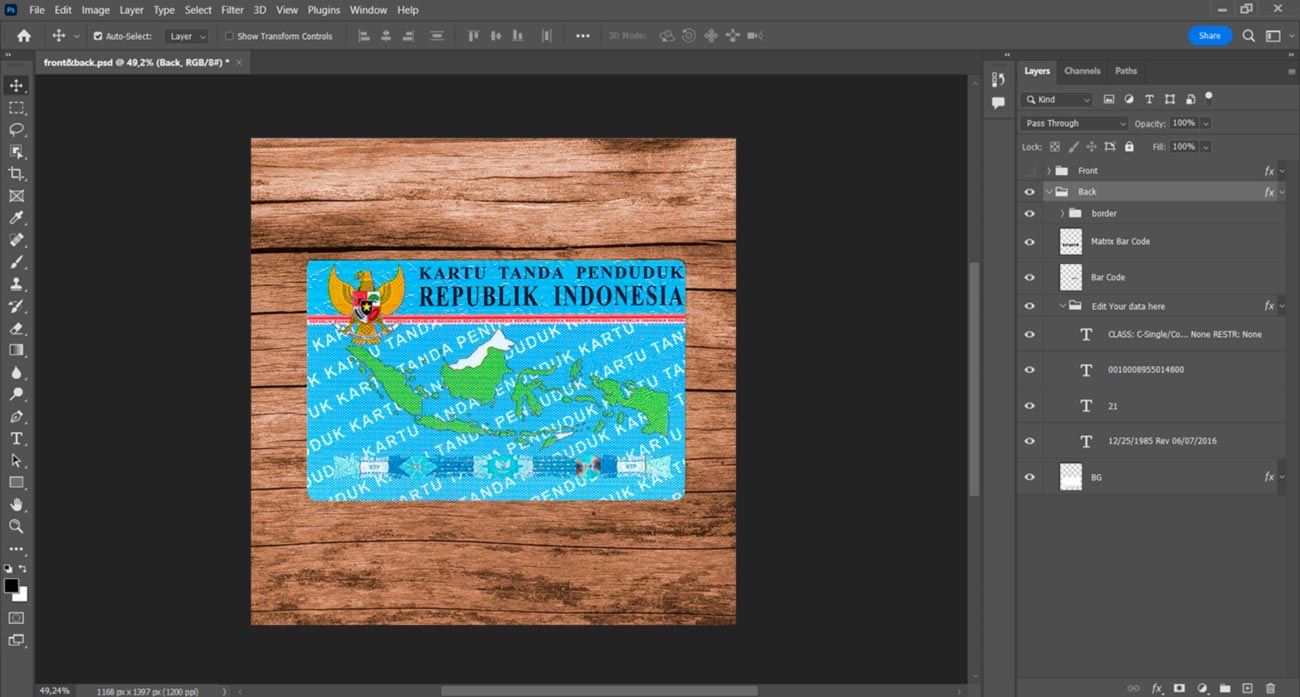This screenshot has width=1300, height=697.
Task: Select the Clone Stamp tool
Action: point(16,284)
